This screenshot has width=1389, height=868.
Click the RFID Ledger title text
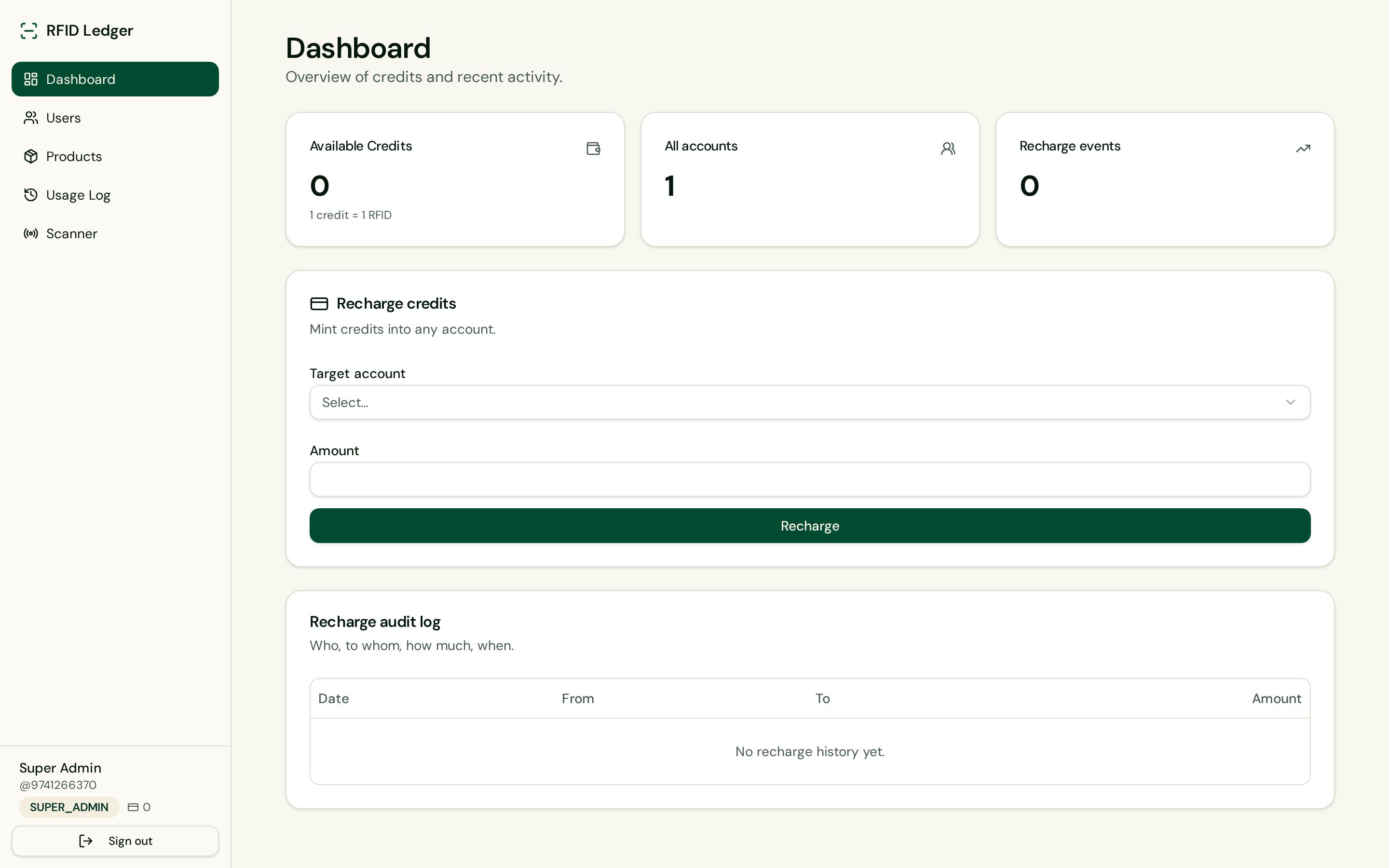pyautogui.click(x=90, y=30)
